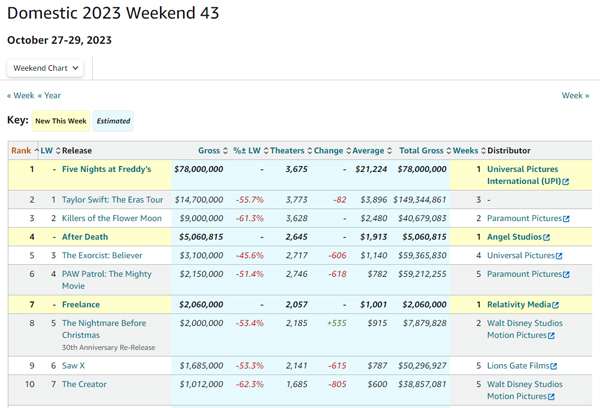Open Walt Disney Studios link in Nightmare row
The height and width of the screenshot is (408, 600).
[525, 329]
